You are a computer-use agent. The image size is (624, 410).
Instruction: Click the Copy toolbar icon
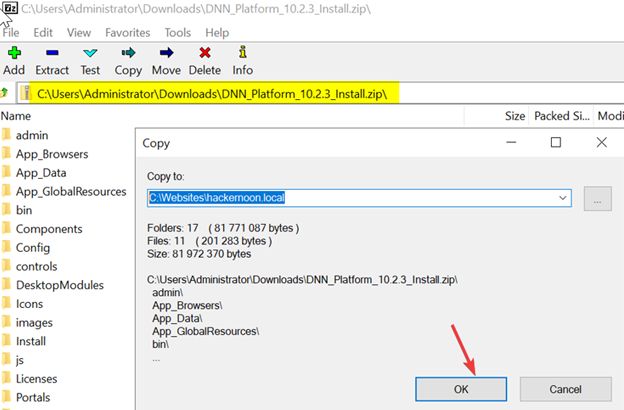pyautogui.click(x=128, y=53)
